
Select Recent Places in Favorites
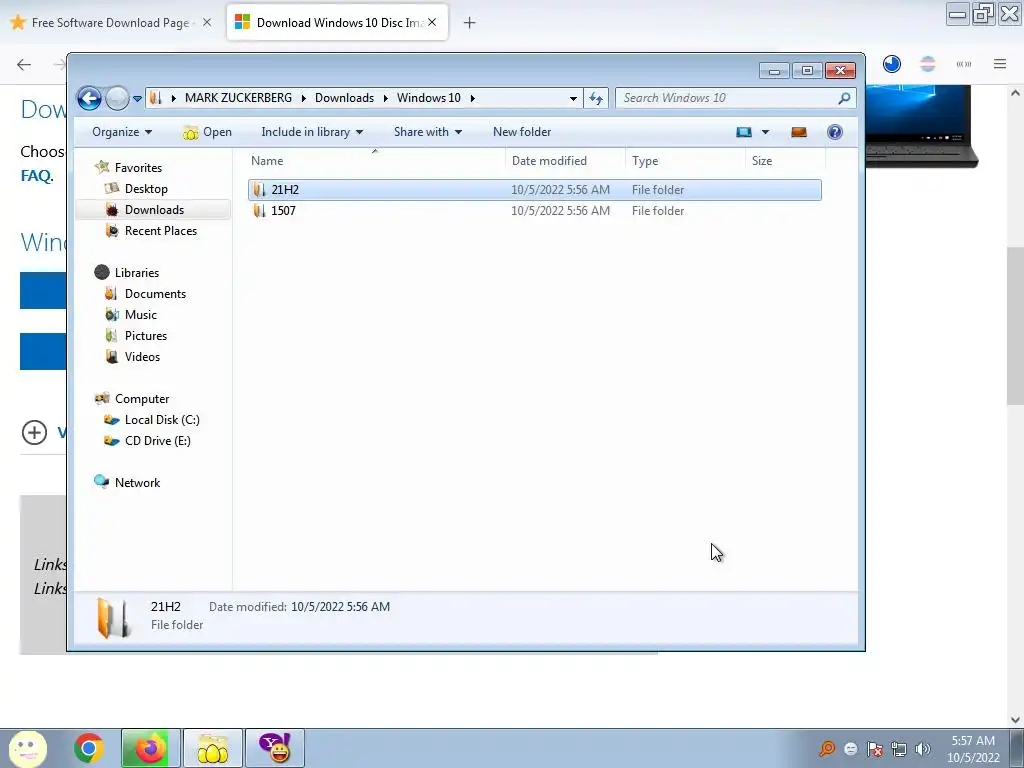point(161,231)
